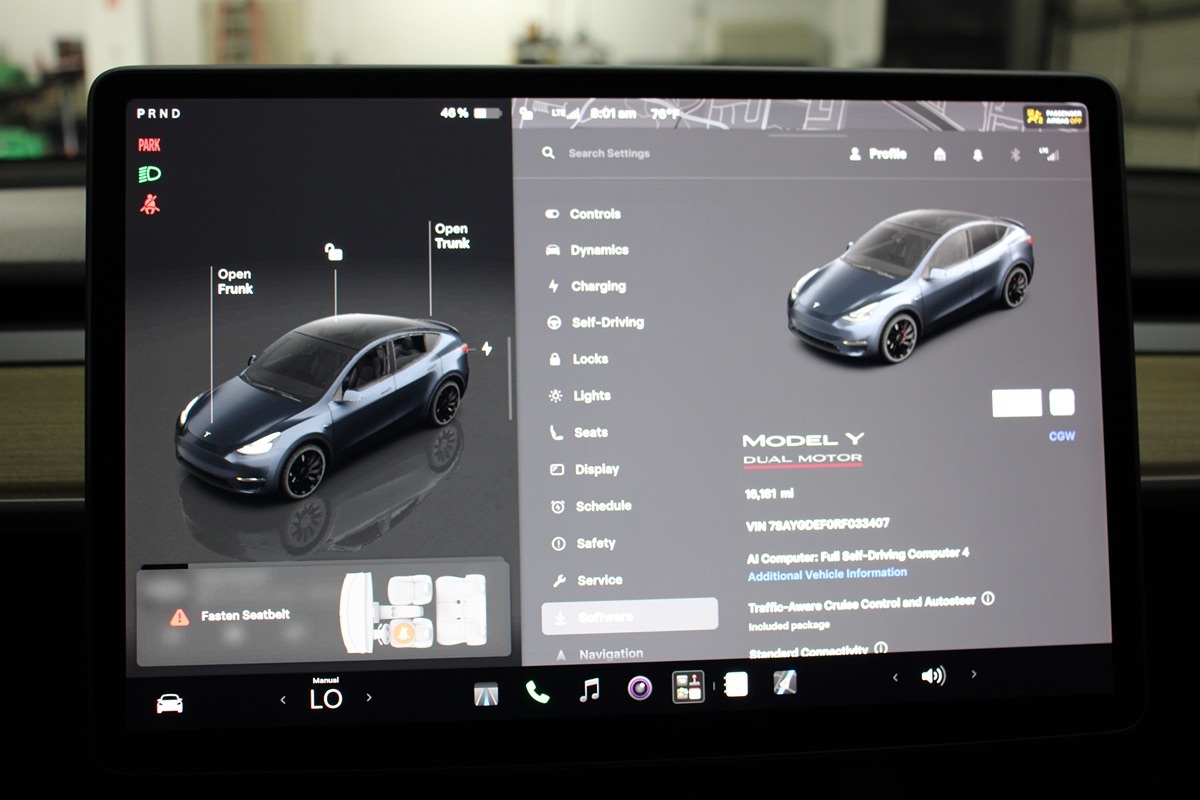The height and width of the screenshot is (800, 1200).
Task: Tap the wide white button under car image
Action: coord(1017,403)
